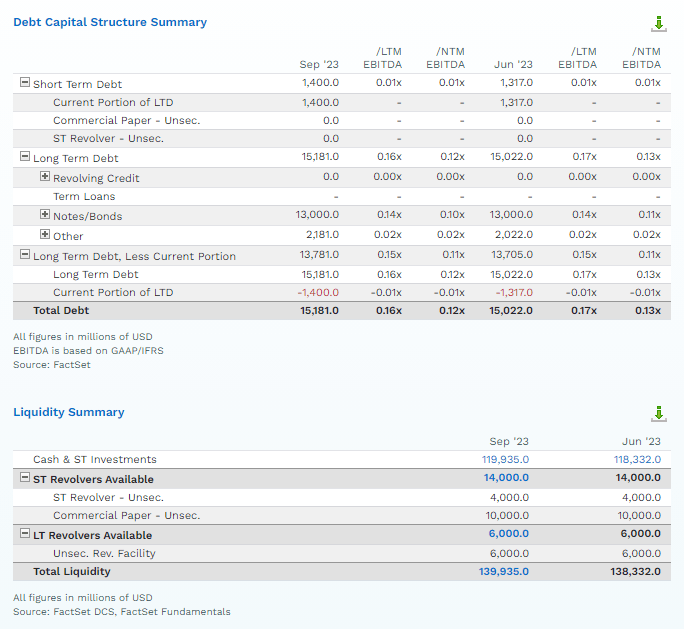Collapse the Long Term Debt row
684x629 pixels.
coord(25,157)
